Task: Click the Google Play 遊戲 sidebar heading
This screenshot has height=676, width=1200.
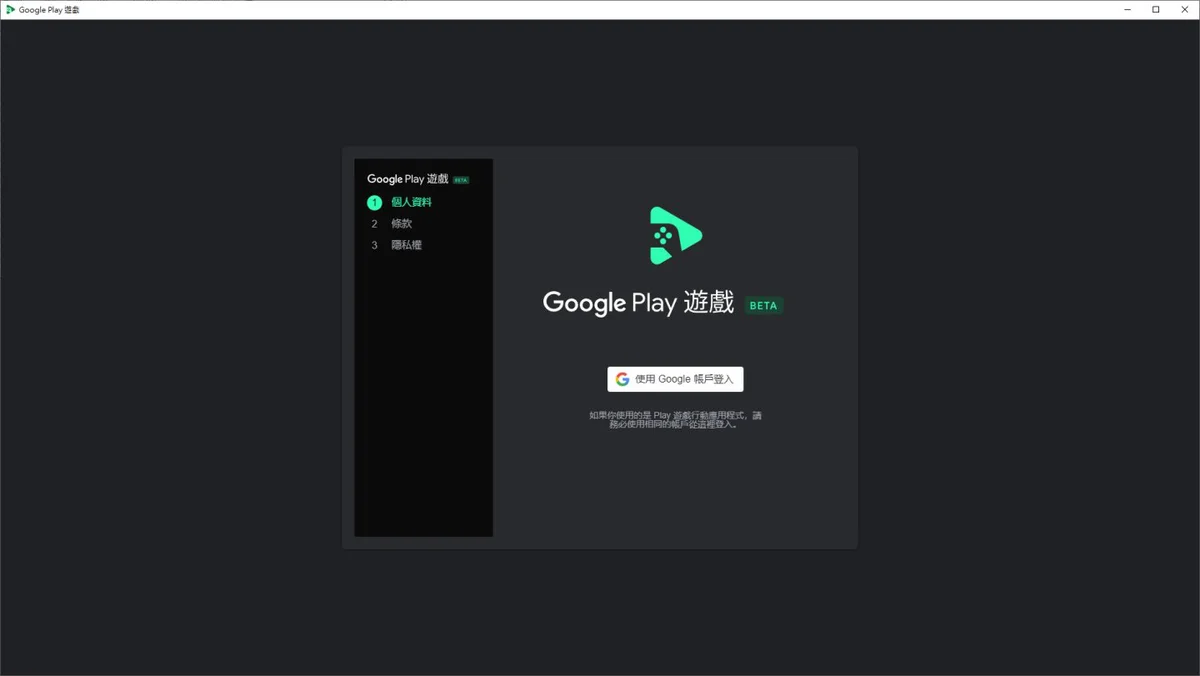Action: [407, 179]
